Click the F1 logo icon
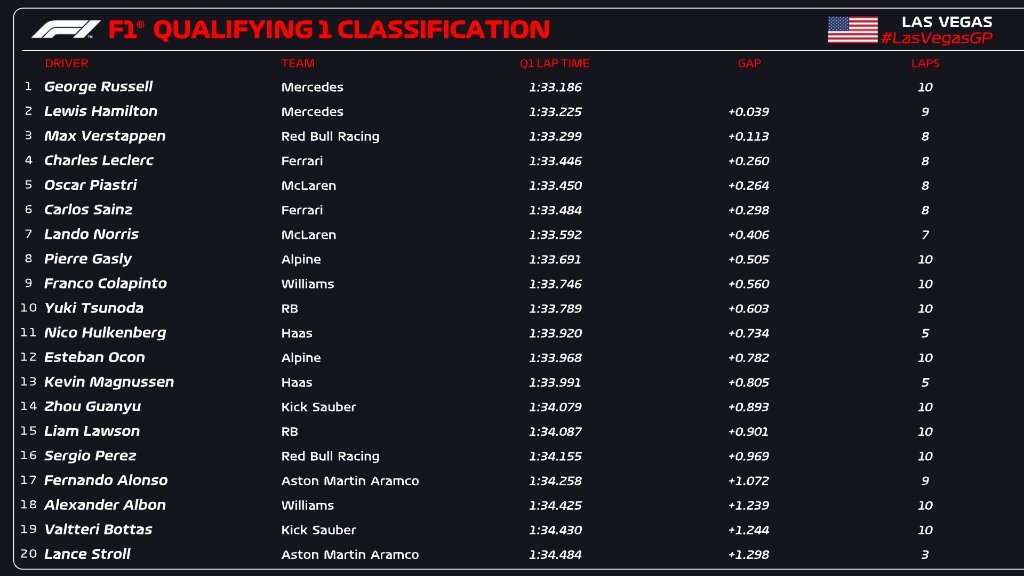The image size is (1024, 576). 66,30
